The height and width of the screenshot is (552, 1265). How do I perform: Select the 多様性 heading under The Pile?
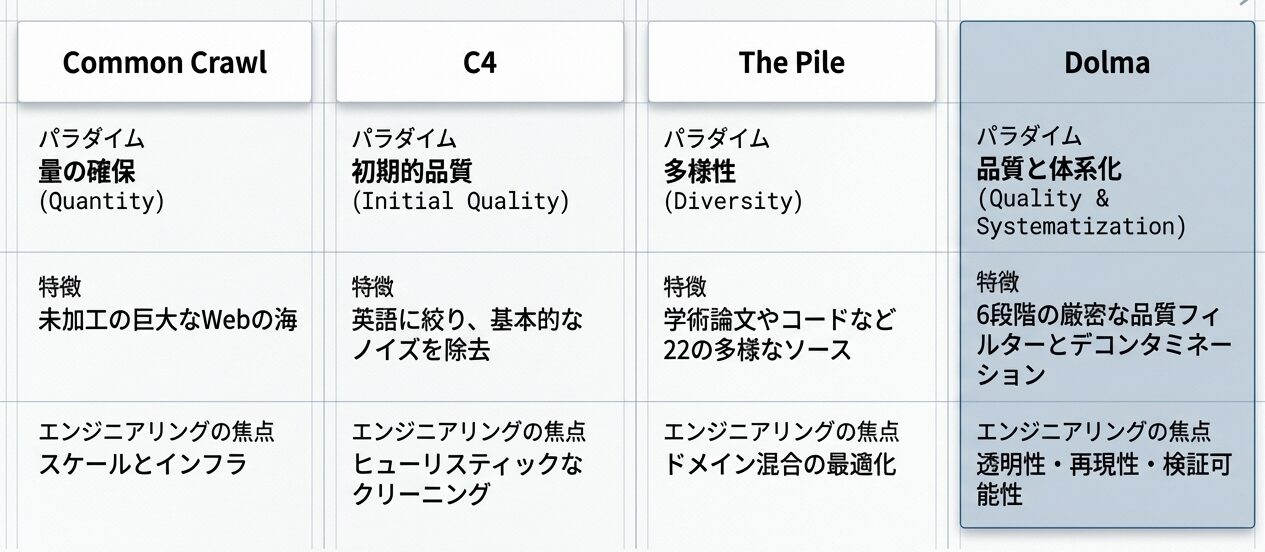click(700, 172)
